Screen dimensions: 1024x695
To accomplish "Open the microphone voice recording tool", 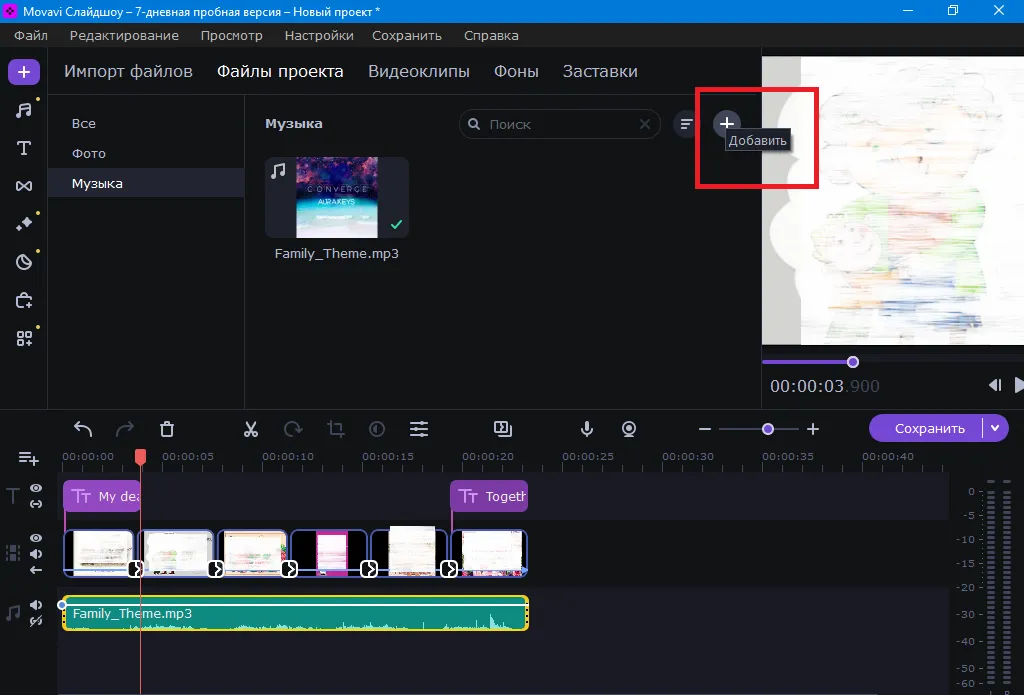I will (x=587, y=429).
